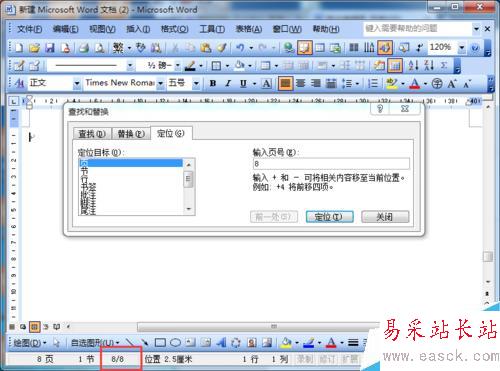Open the 视图(V) menu
Viewport: 500px width, 371px height.
pos(102,29)
